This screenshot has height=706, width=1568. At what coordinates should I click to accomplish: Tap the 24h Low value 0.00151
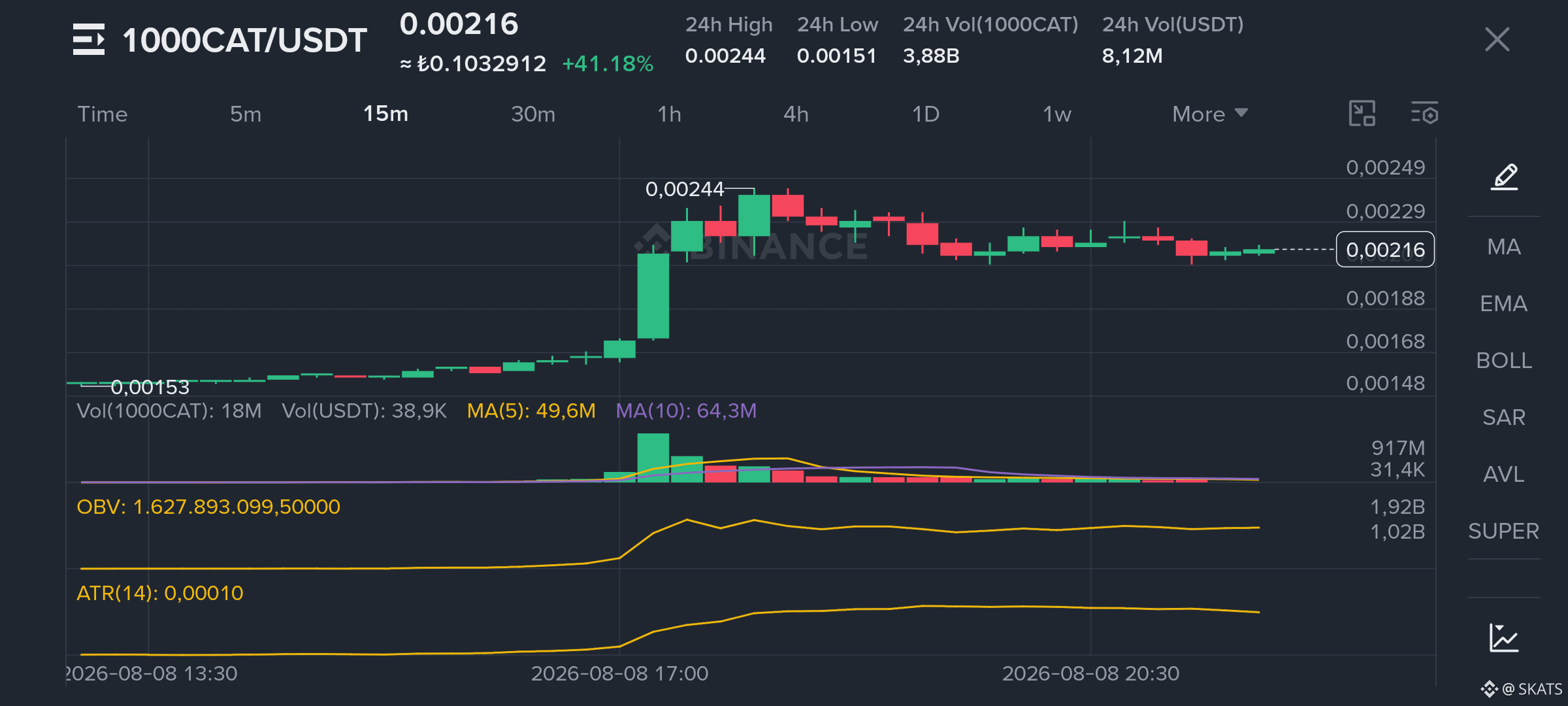[836, 56]
